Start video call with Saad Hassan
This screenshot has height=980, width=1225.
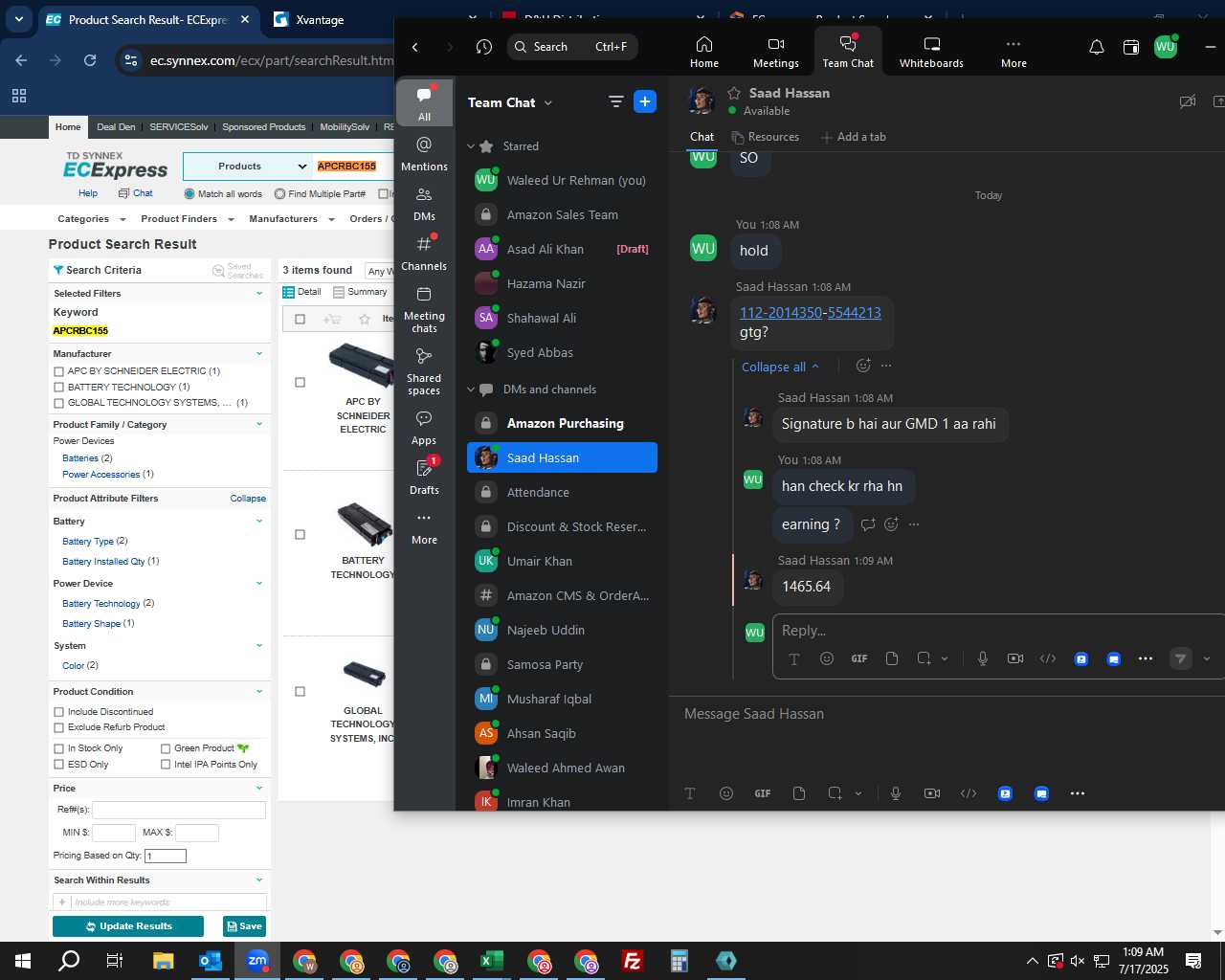coord(1188,101)
